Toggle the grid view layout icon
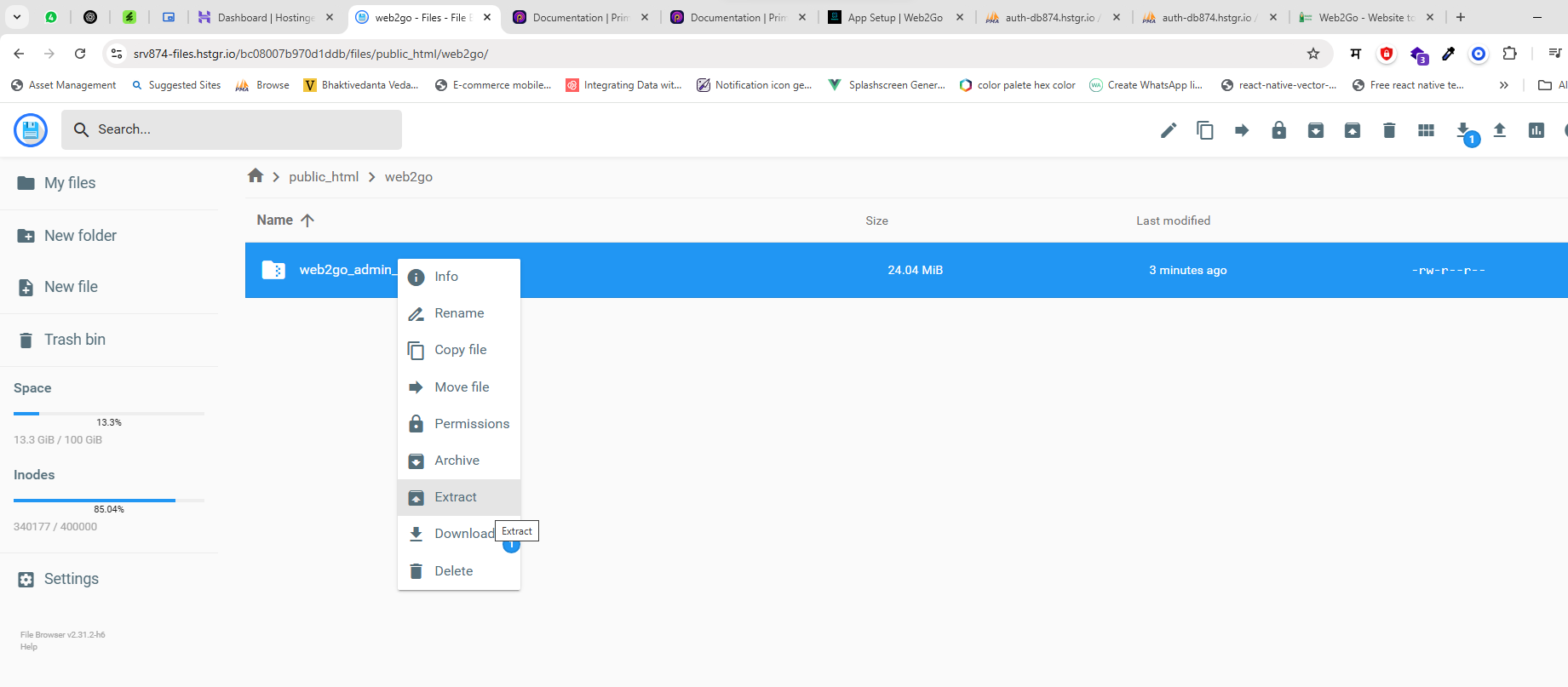Screen dimensions: 1568x687 point(1426,130)
